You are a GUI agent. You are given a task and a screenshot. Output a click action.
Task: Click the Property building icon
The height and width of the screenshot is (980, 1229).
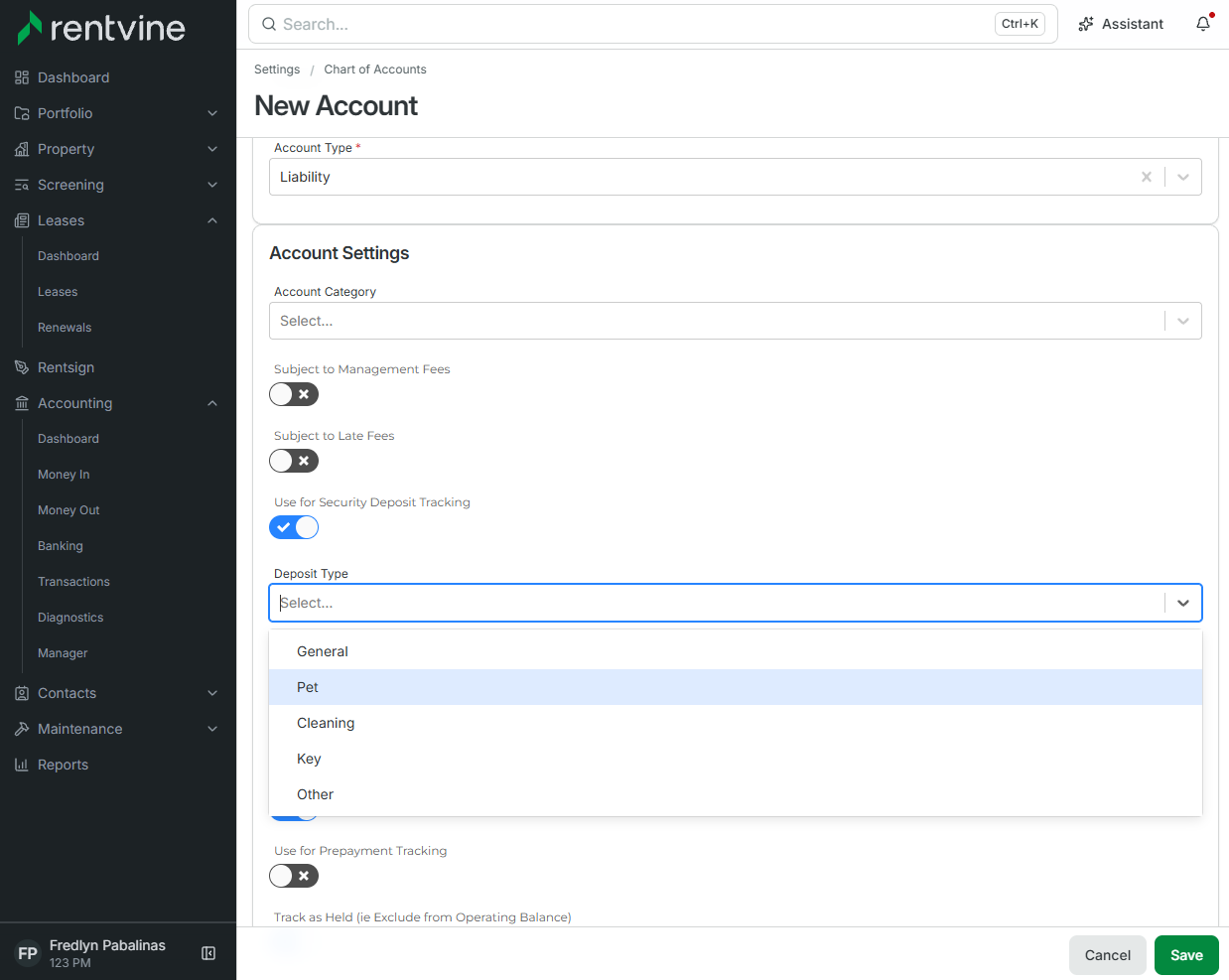(22, 149)
